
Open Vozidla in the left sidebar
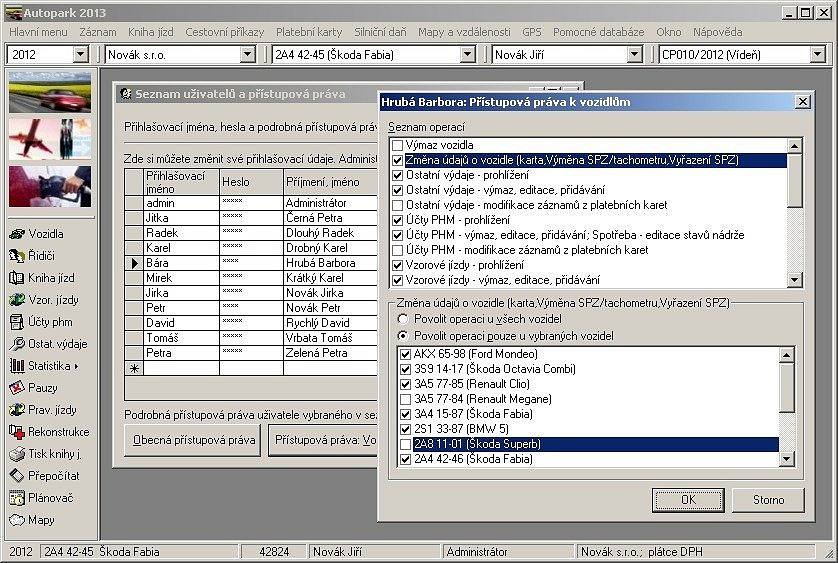(x=46, y=234)
